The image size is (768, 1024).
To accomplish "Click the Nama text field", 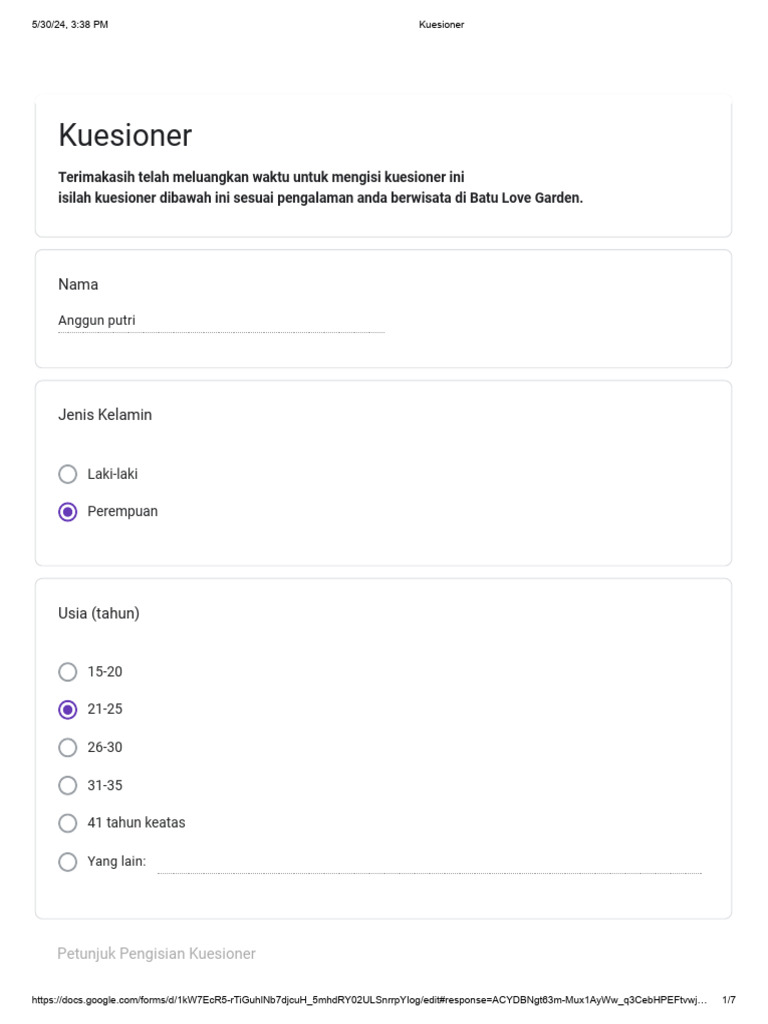I will pos(221,321).
